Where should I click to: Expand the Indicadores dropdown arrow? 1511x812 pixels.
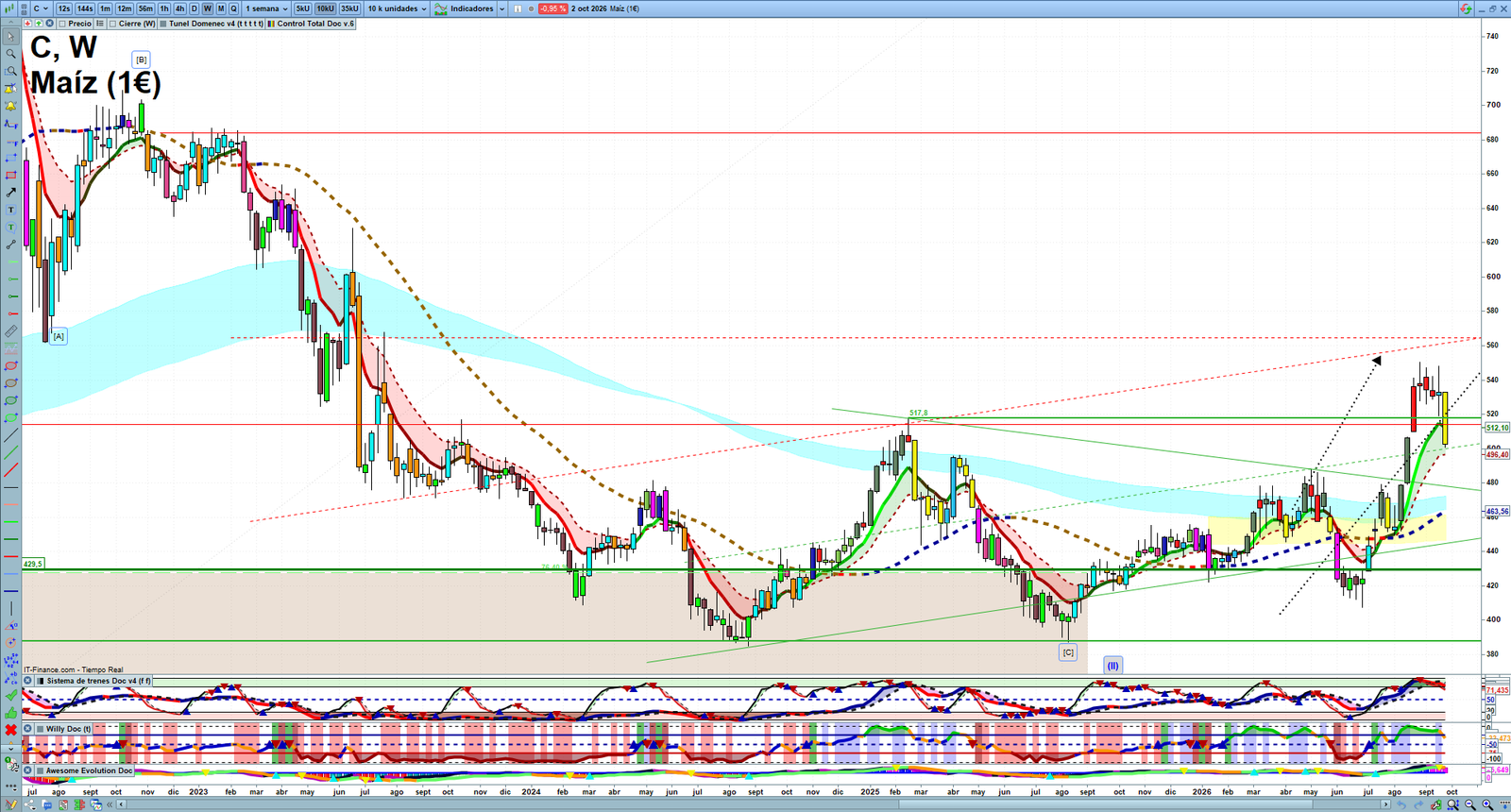502,8
